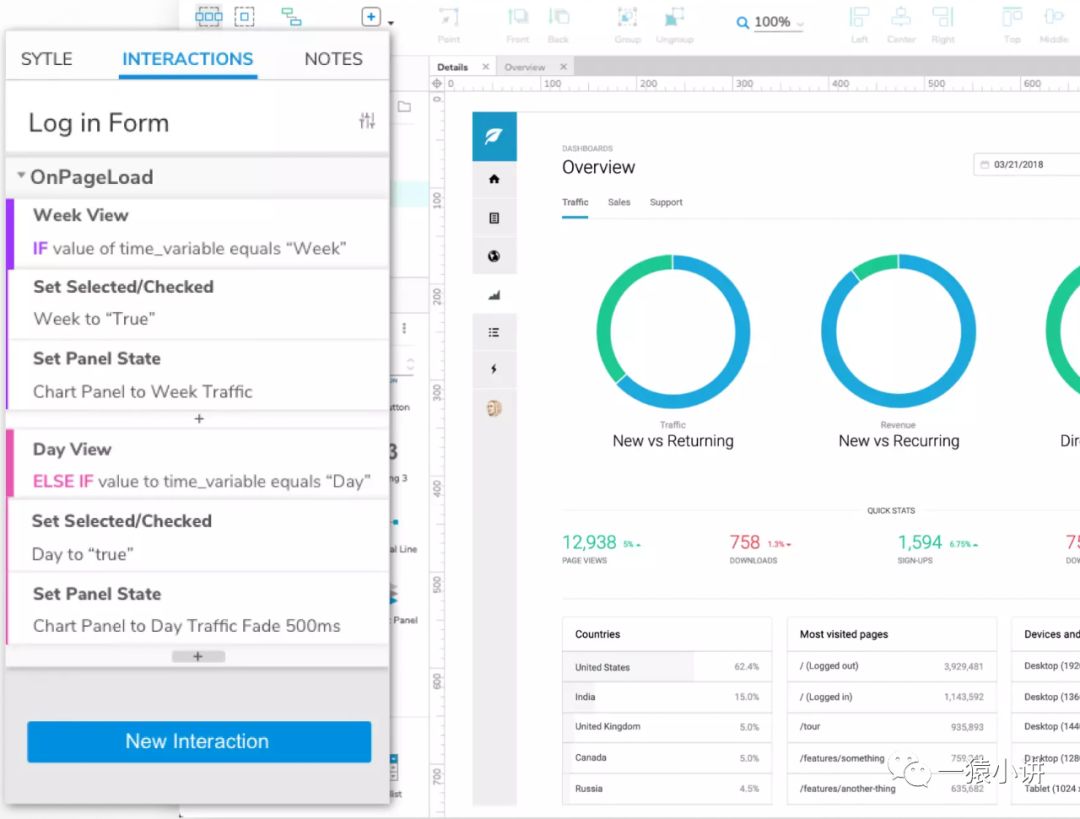The height and width of the screenshot is (819, 1080).
Task: Click the bullet list icon in the sidebar
Action: coord(494,332)
